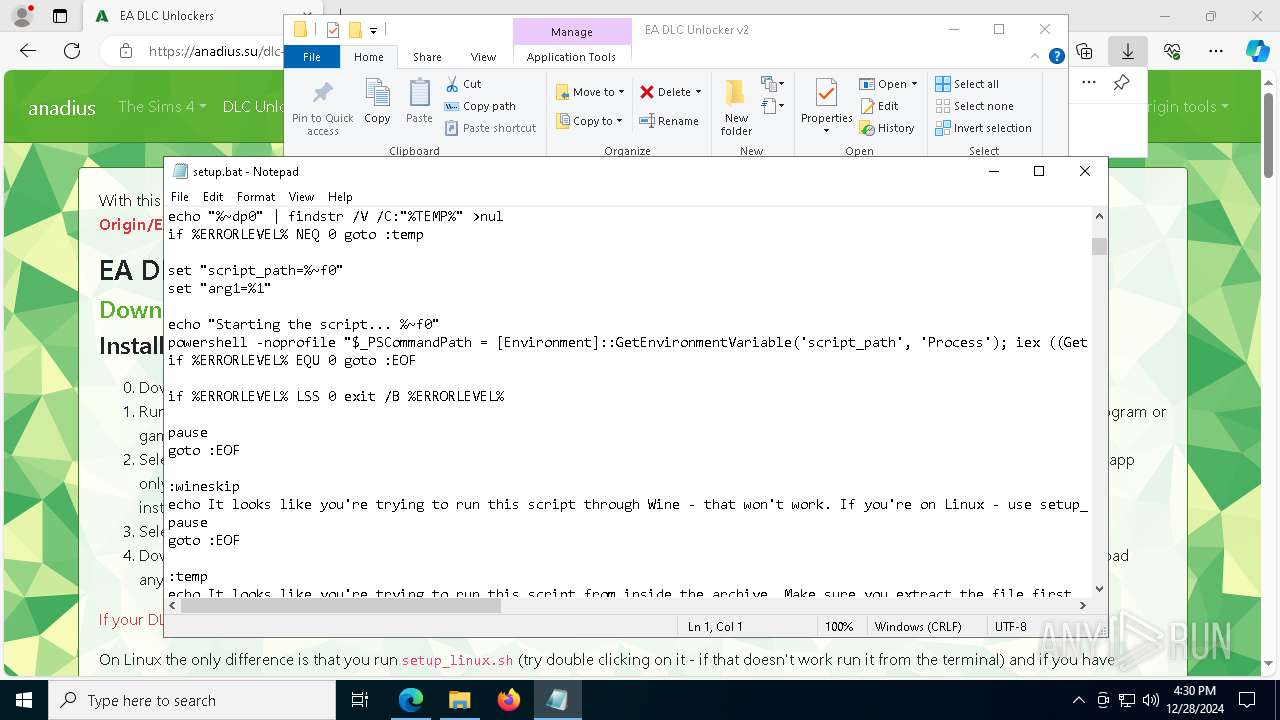Open Edge Downloads icon
1280x720 pixels.
click(1128, 51)
